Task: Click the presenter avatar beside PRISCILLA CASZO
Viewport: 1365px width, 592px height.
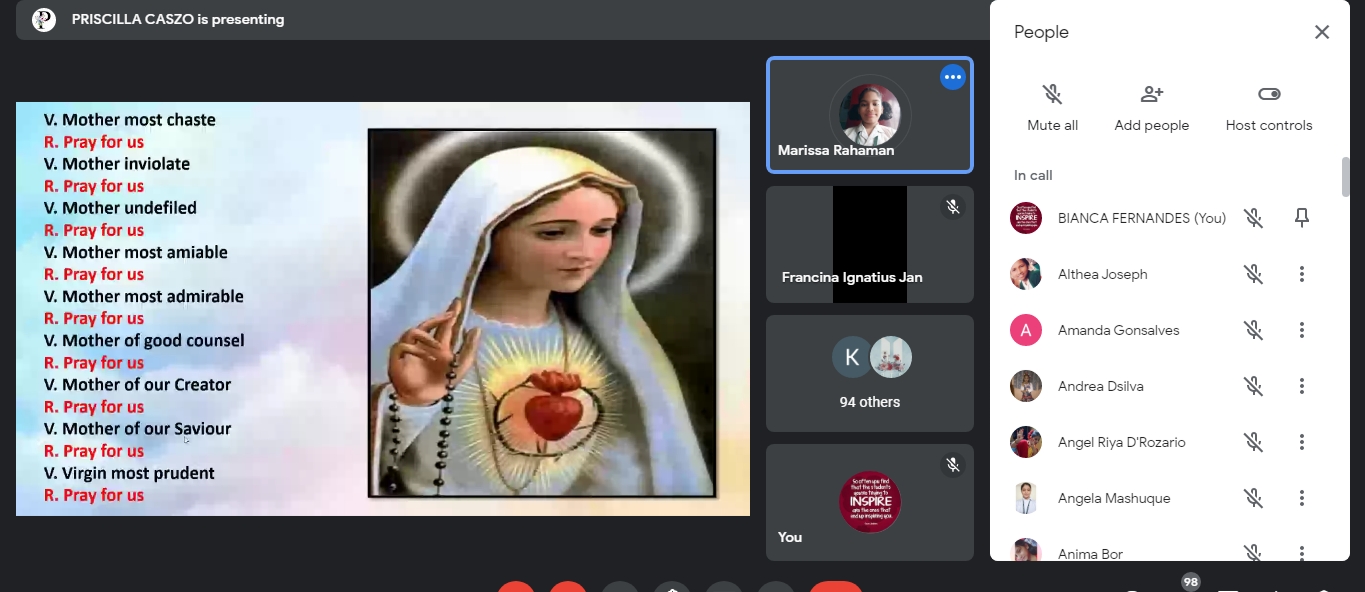Action: tap(44, 19)
